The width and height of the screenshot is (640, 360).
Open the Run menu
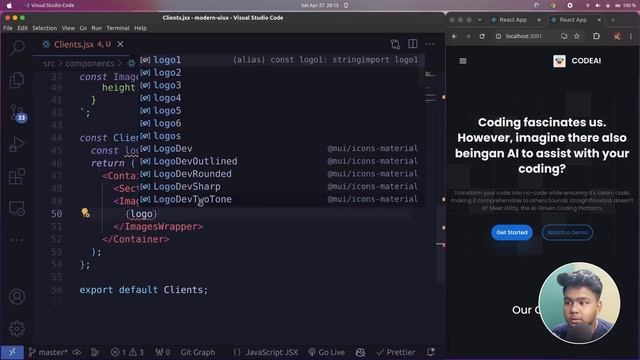(97, 28)
